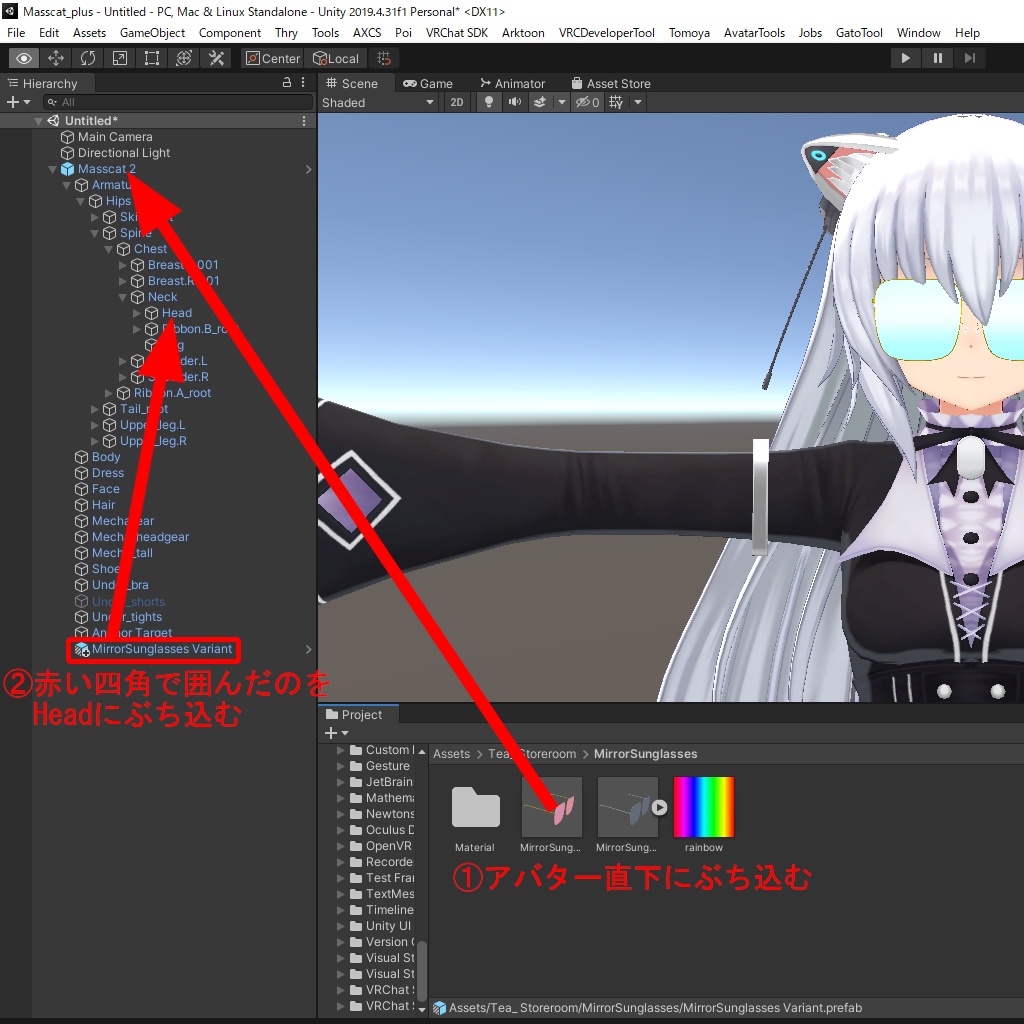Select the rainbow texture asset
Image resolution: width=1024 pixels, height=1024 pixels.
point(703,816)
